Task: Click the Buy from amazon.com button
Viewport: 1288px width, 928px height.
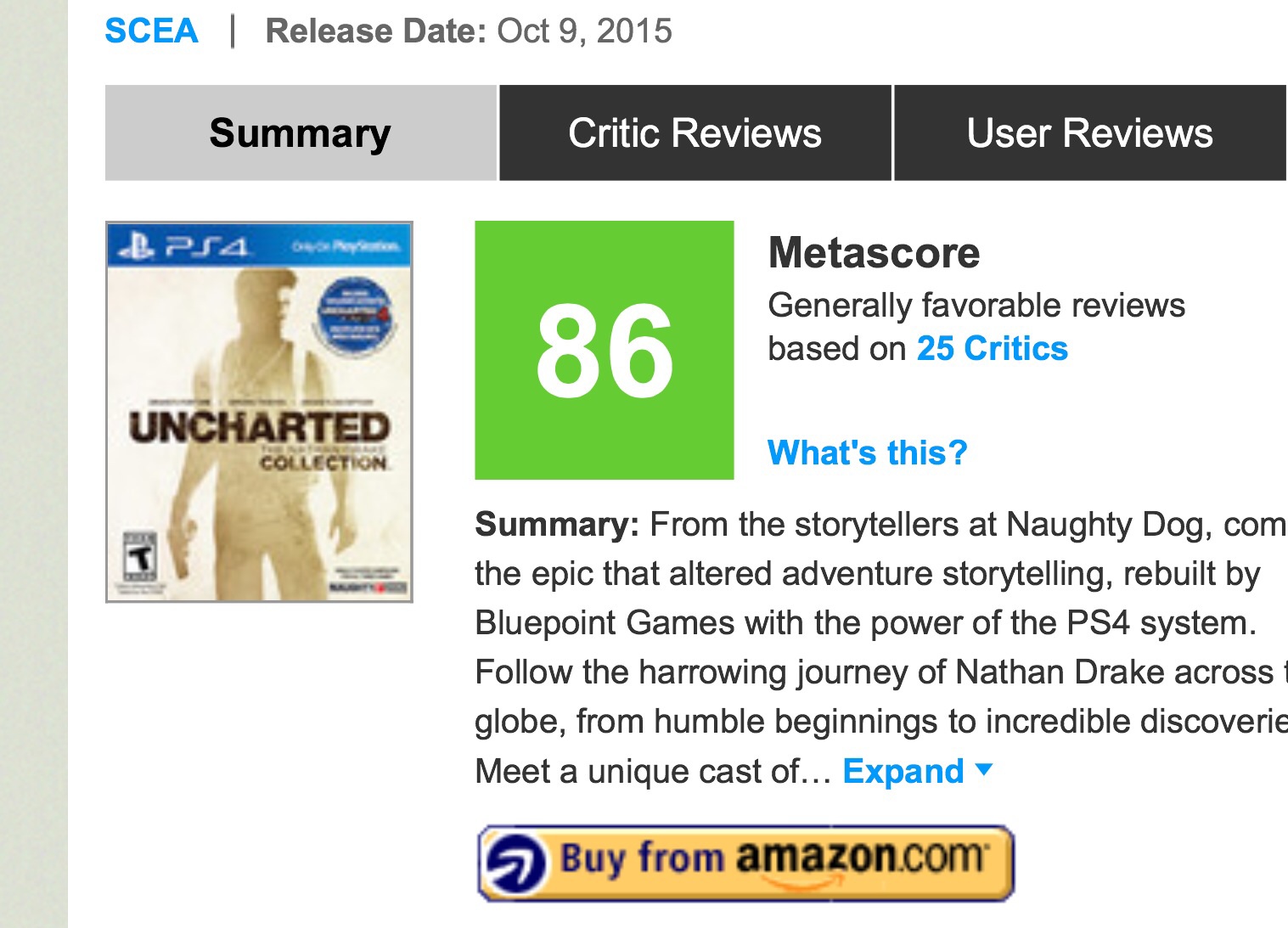Action: [746, 863]
